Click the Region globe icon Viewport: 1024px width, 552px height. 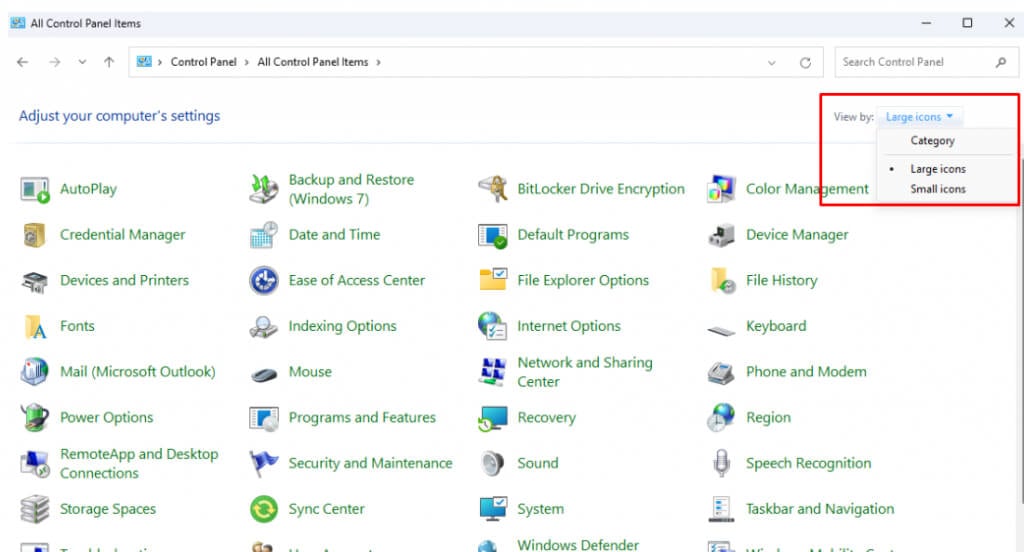pos(721,418)
